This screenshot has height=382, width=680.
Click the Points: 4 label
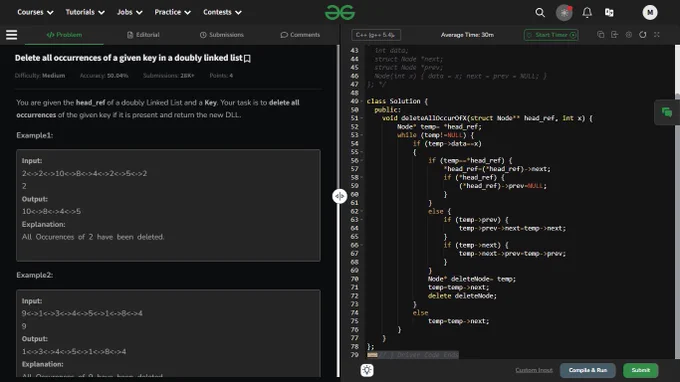[221, 75]
